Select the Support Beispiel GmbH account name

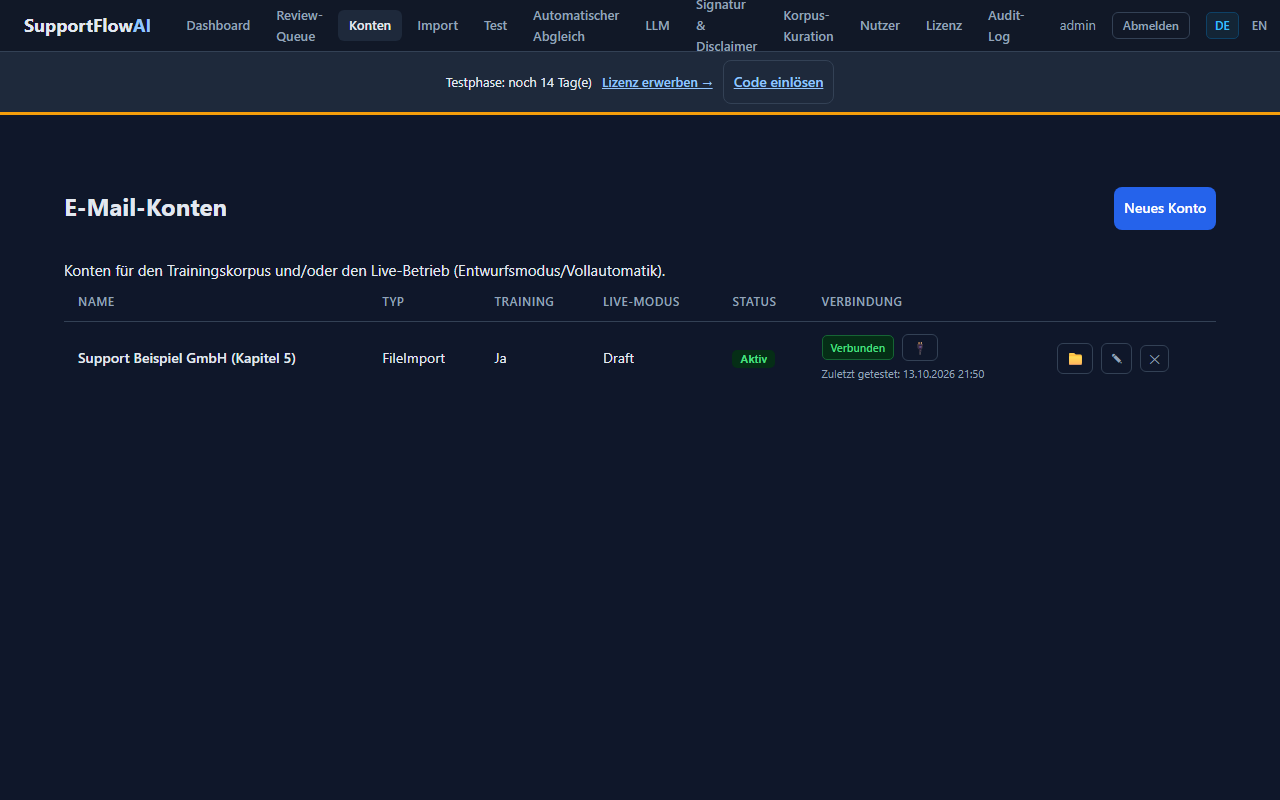click(x=187, y=358)
